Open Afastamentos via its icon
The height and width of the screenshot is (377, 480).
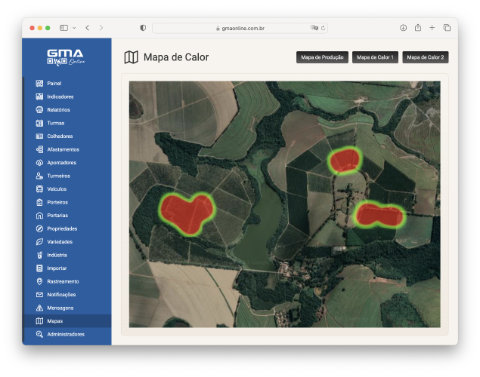39,149
